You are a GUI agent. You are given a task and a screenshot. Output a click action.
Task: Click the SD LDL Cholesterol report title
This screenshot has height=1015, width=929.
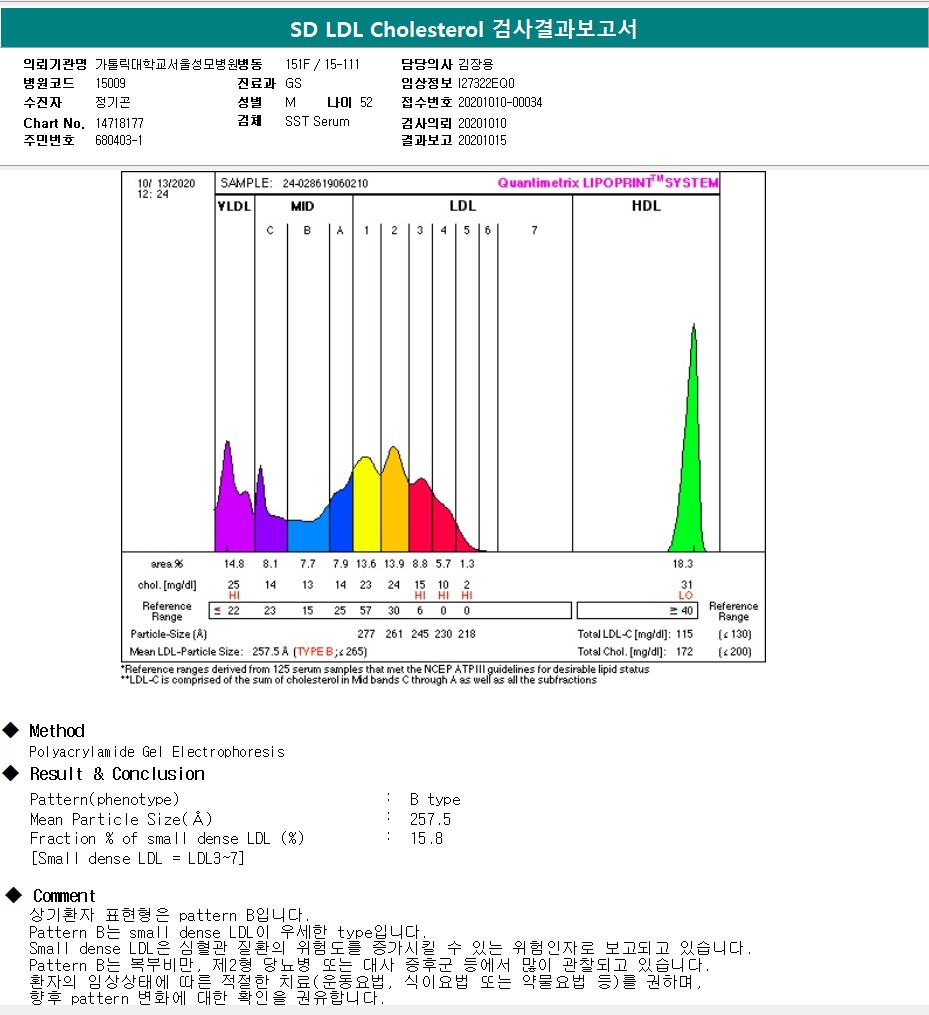pyautogui.click(x=463, y=30)
